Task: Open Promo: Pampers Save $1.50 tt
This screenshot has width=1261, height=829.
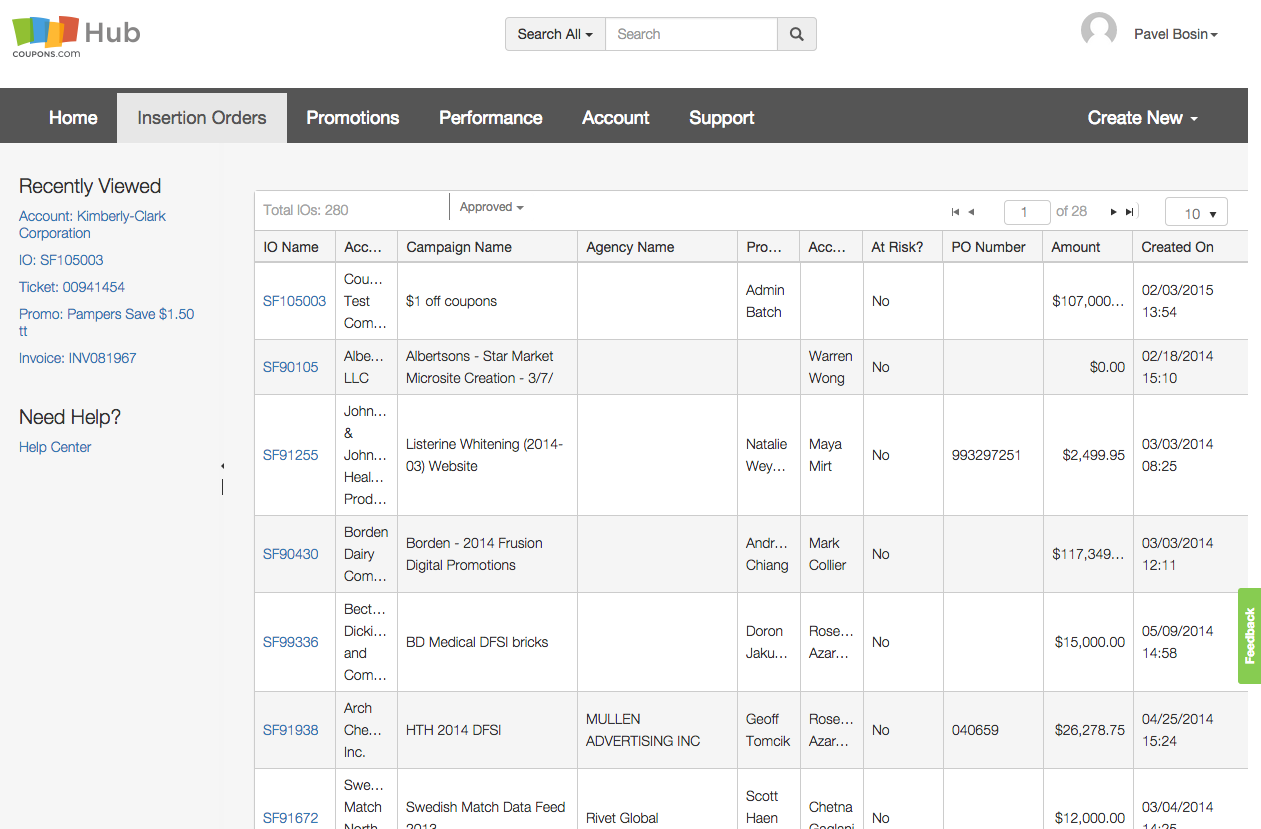Action: (x=106, y=322)
